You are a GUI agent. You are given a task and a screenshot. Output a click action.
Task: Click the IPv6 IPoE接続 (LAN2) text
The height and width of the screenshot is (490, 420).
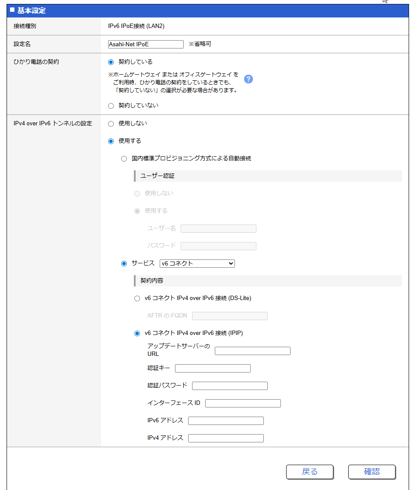click(136, 26)
